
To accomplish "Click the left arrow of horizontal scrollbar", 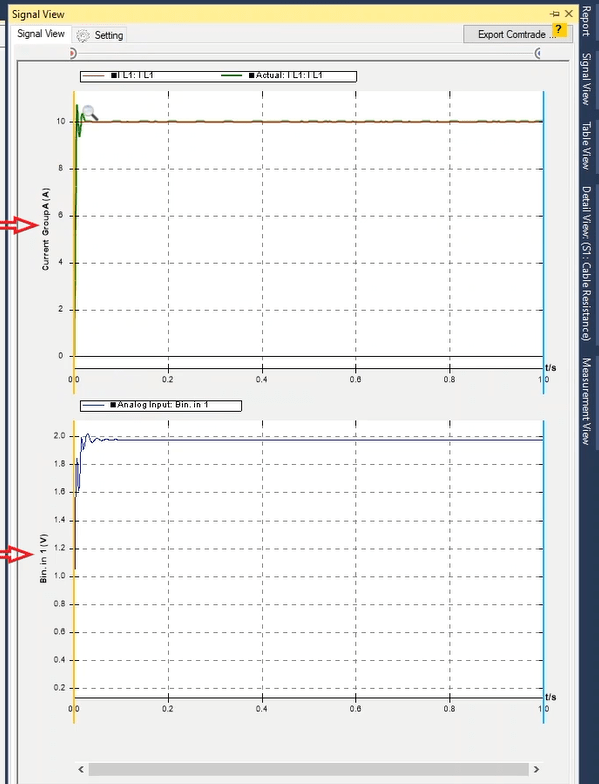I will (x=81, y=769).
